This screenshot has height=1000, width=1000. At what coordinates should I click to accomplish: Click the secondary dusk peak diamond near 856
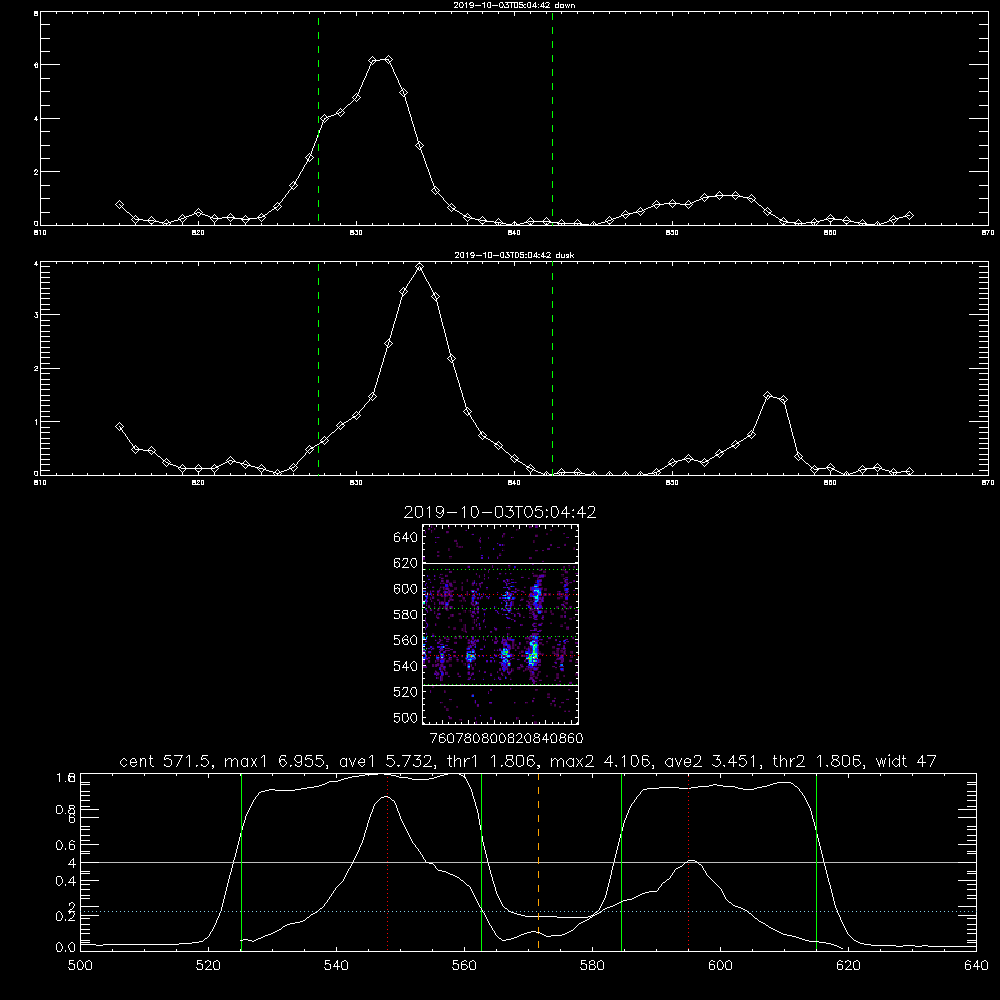767,395
